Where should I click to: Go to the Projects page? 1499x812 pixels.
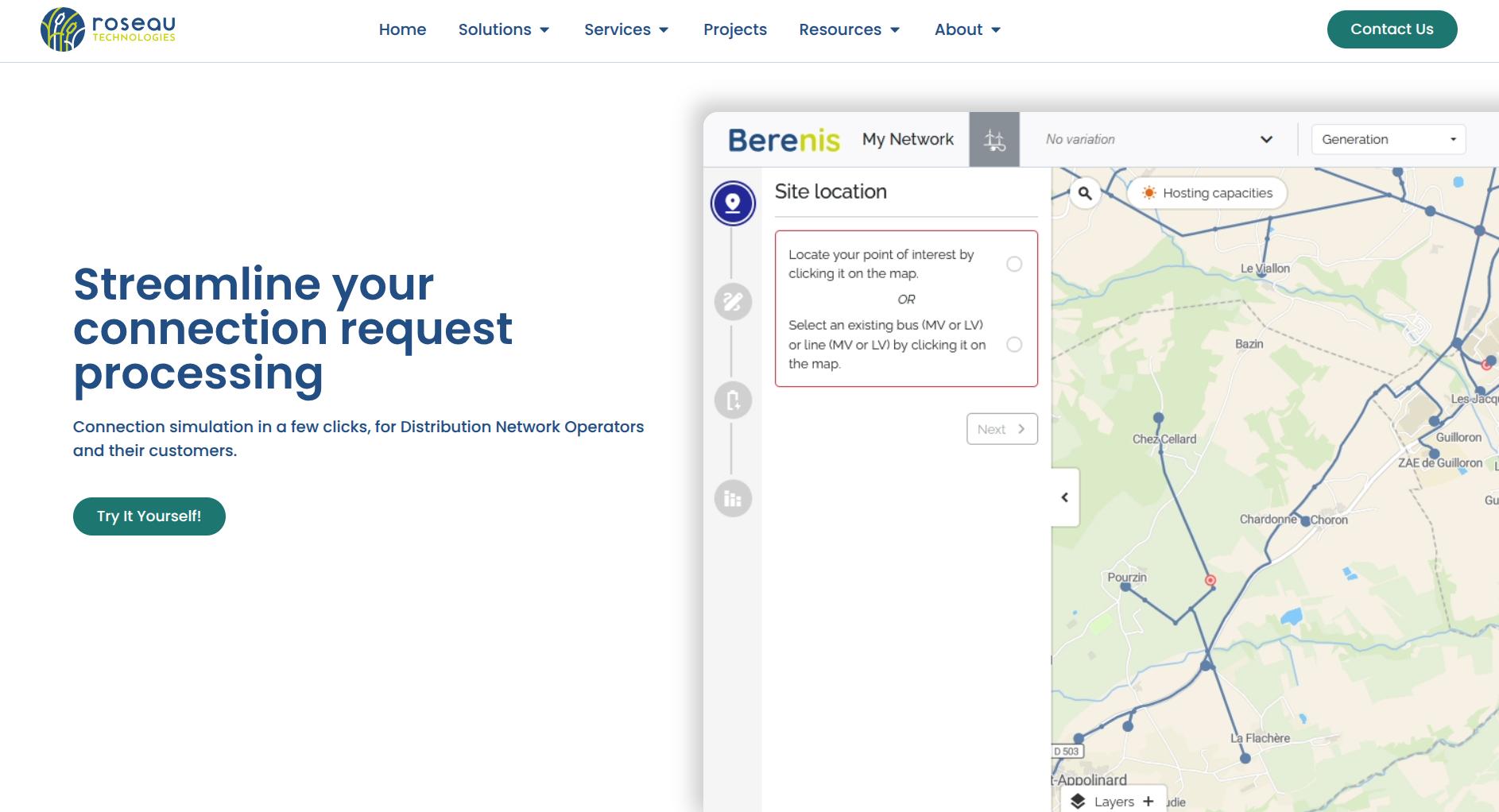[735, 29]
